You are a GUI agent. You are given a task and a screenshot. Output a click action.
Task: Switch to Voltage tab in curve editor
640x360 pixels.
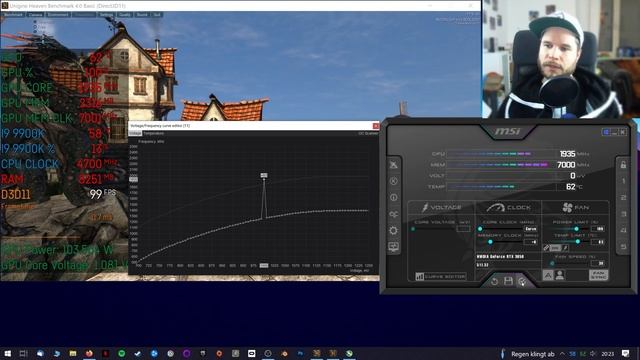point(135,133)
